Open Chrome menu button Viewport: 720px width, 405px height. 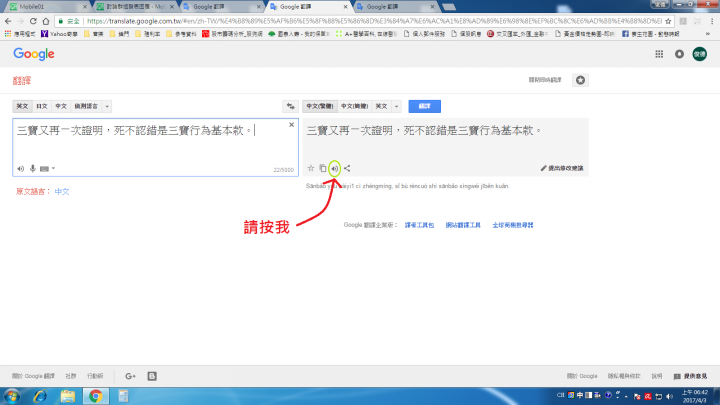click(x=712, y=21)
